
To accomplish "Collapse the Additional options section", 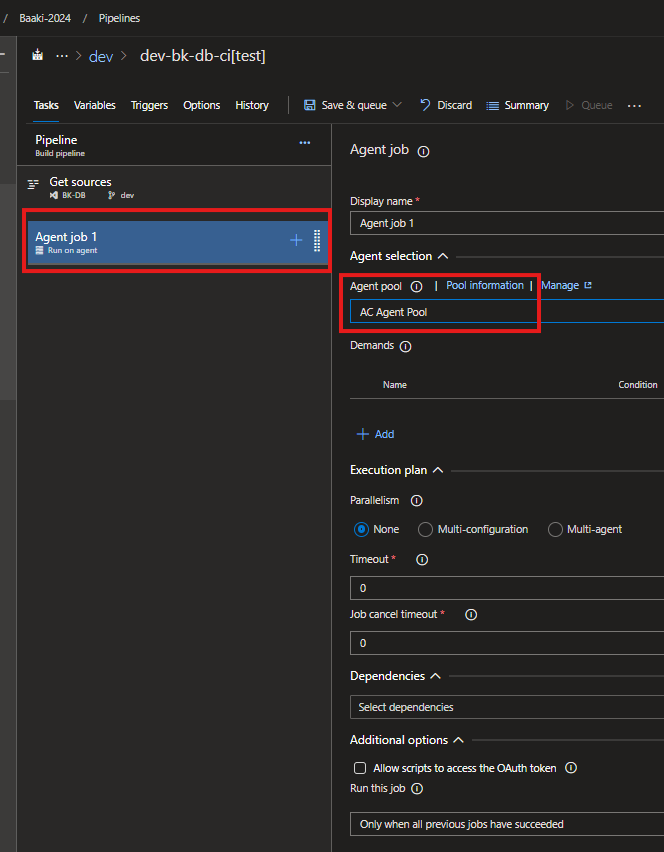I will point(459,740).
